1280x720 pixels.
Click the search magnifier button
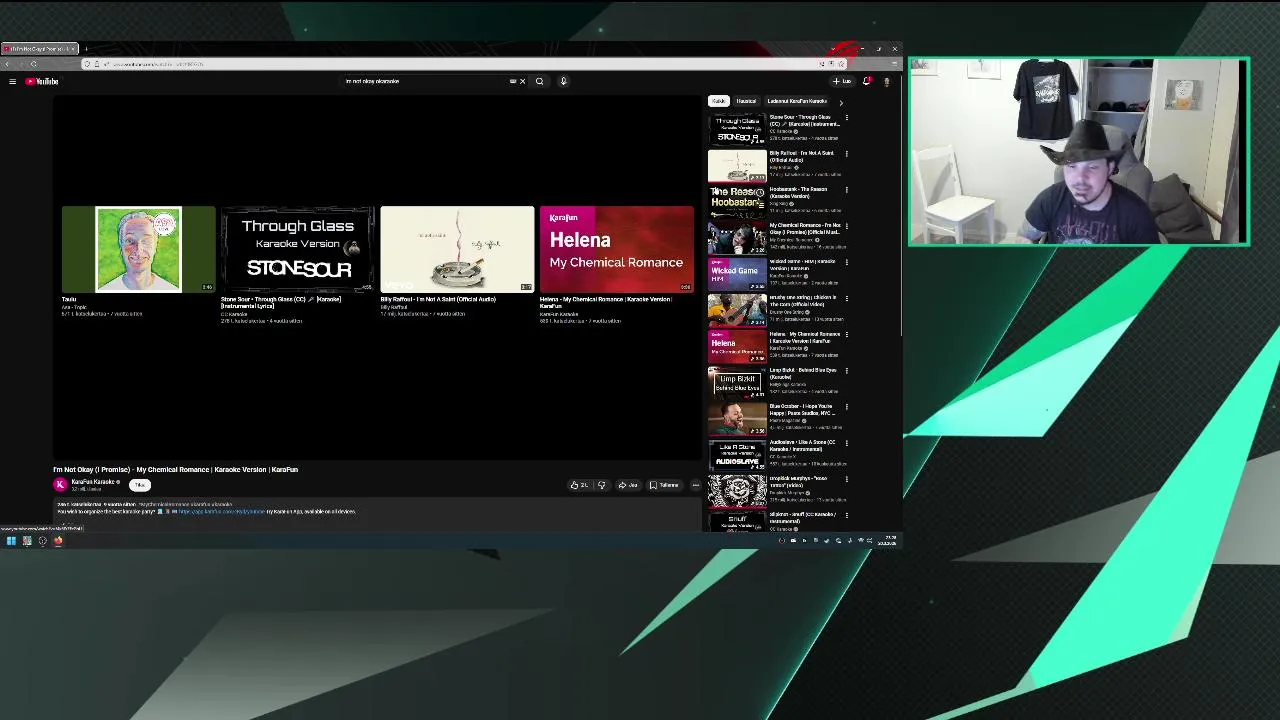coord(539,81)
